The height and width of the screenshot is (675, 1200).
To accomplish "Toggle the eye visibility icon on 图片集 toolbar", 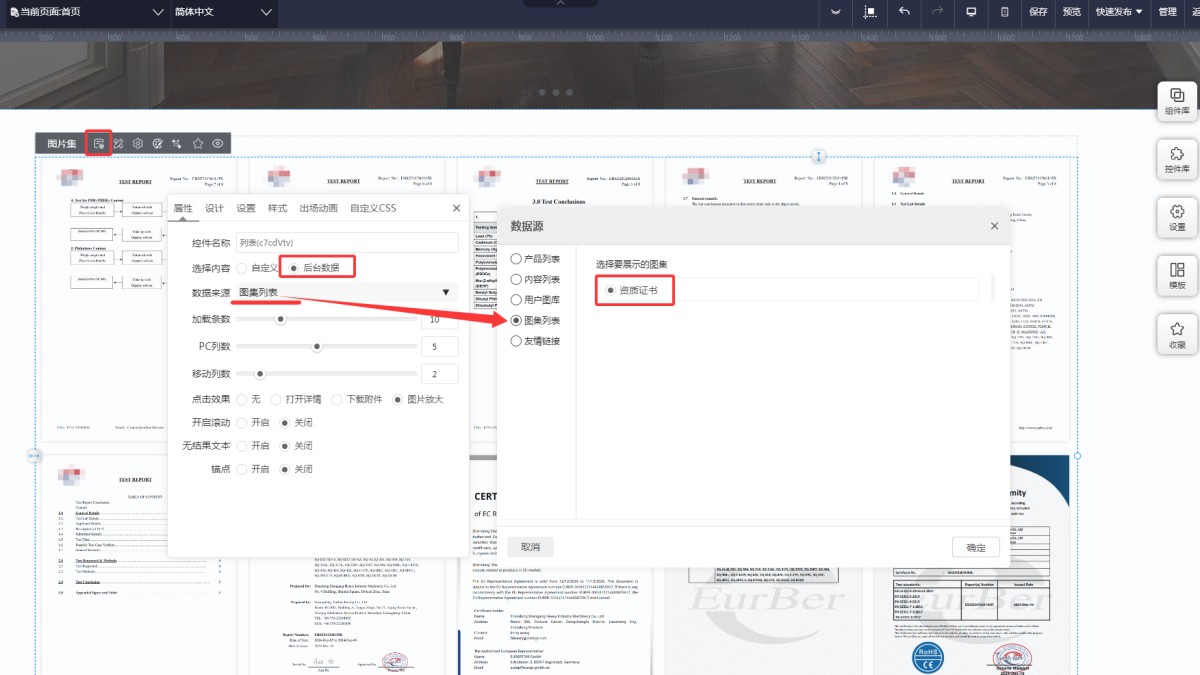I will [217, 144].
